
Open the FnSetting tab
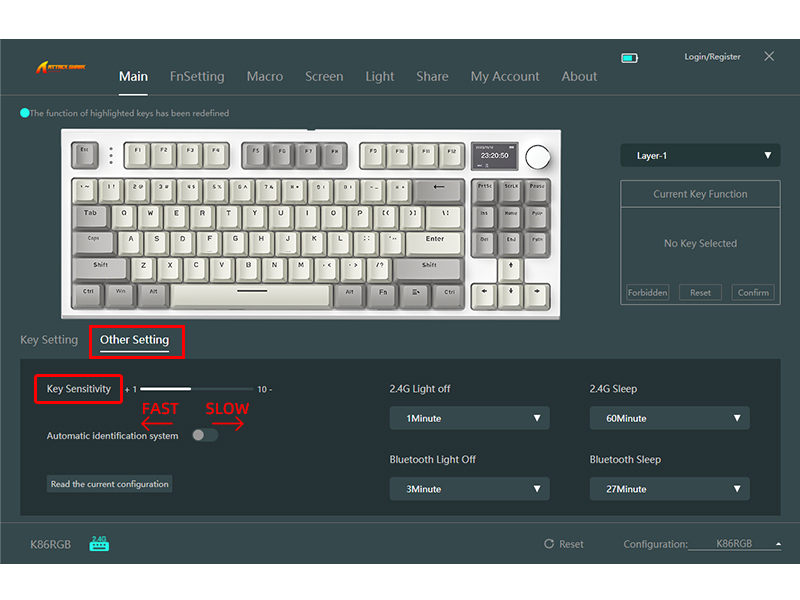[x=197, y=77]
